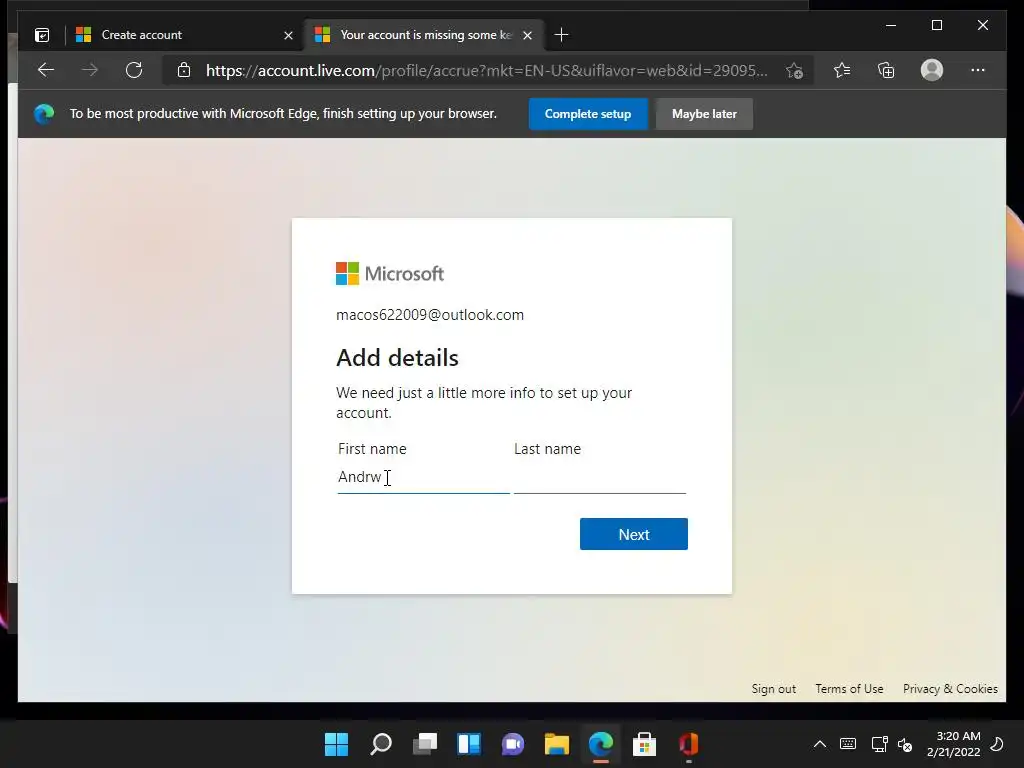Open File Explorer from the taskbar
Screen dimensions: 1024x768
[557, 744]
